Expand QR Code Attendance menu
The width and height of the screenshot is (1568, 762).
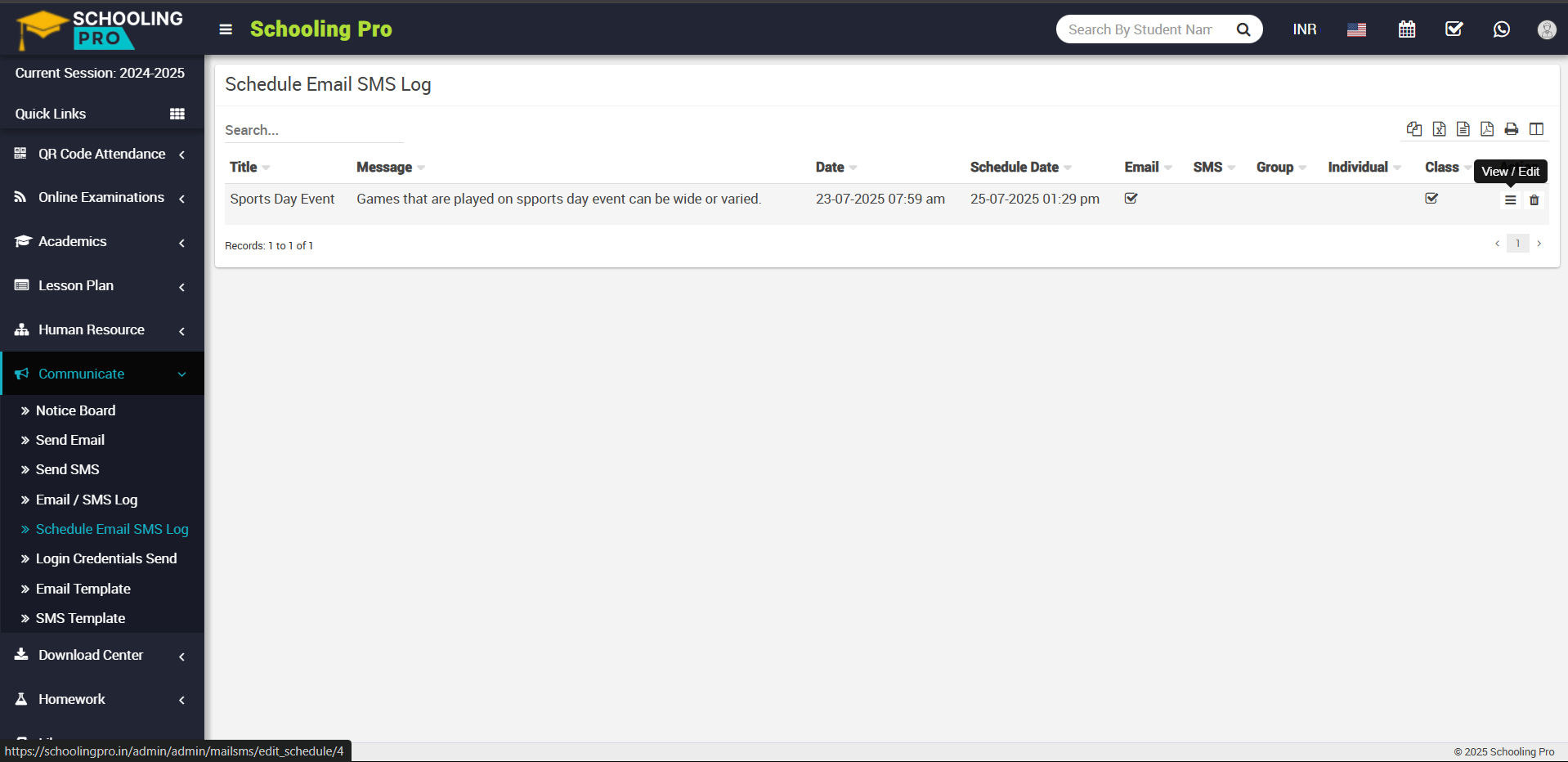[102, 154]
